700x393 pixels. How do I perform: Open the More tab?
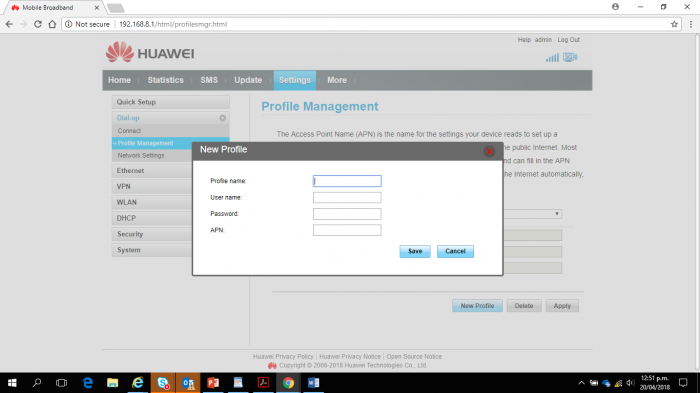point(337,80)
